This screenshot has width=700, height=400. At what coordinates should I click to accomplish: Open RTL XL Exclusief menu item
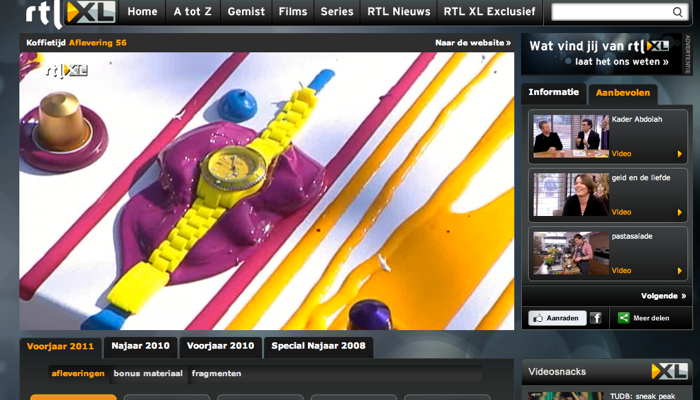pyautogui.click(x=489, y=12)
